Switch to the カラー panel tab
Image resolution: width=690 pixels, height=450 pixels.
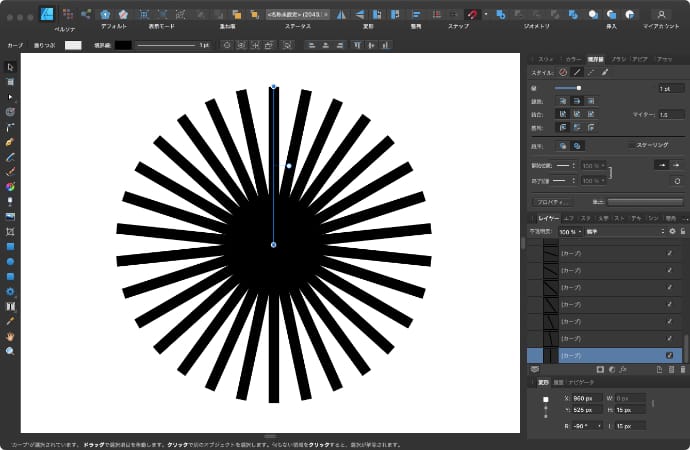tap(572, 59)
